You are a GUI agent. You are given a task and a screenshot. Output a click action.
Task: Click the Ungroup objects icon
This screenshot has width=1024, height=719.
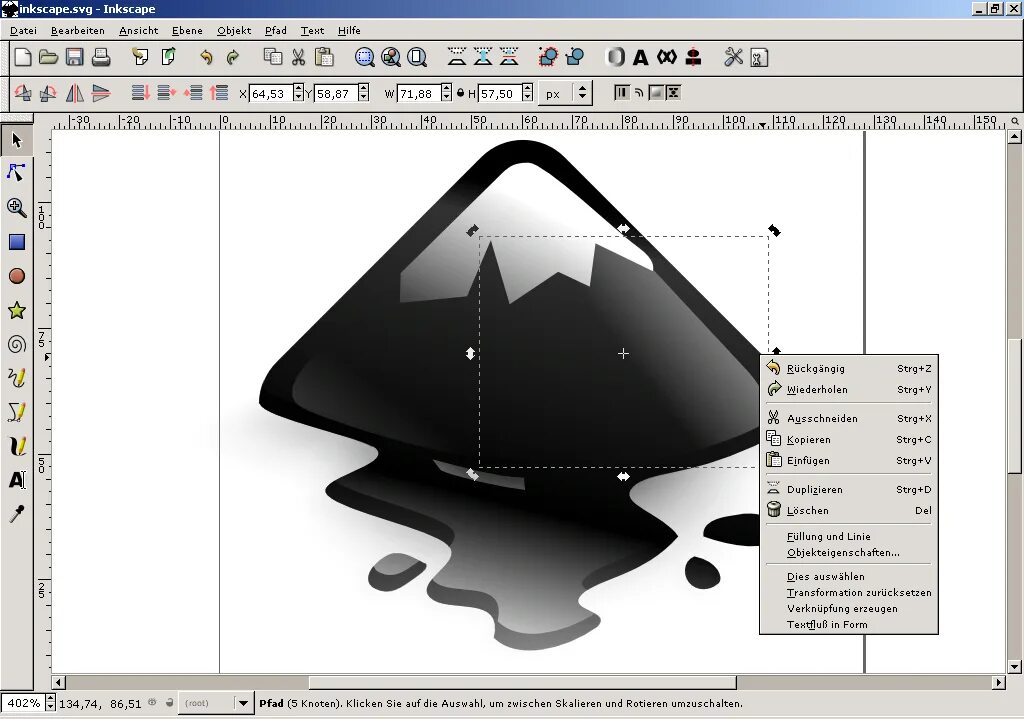(x=575, y=57)
